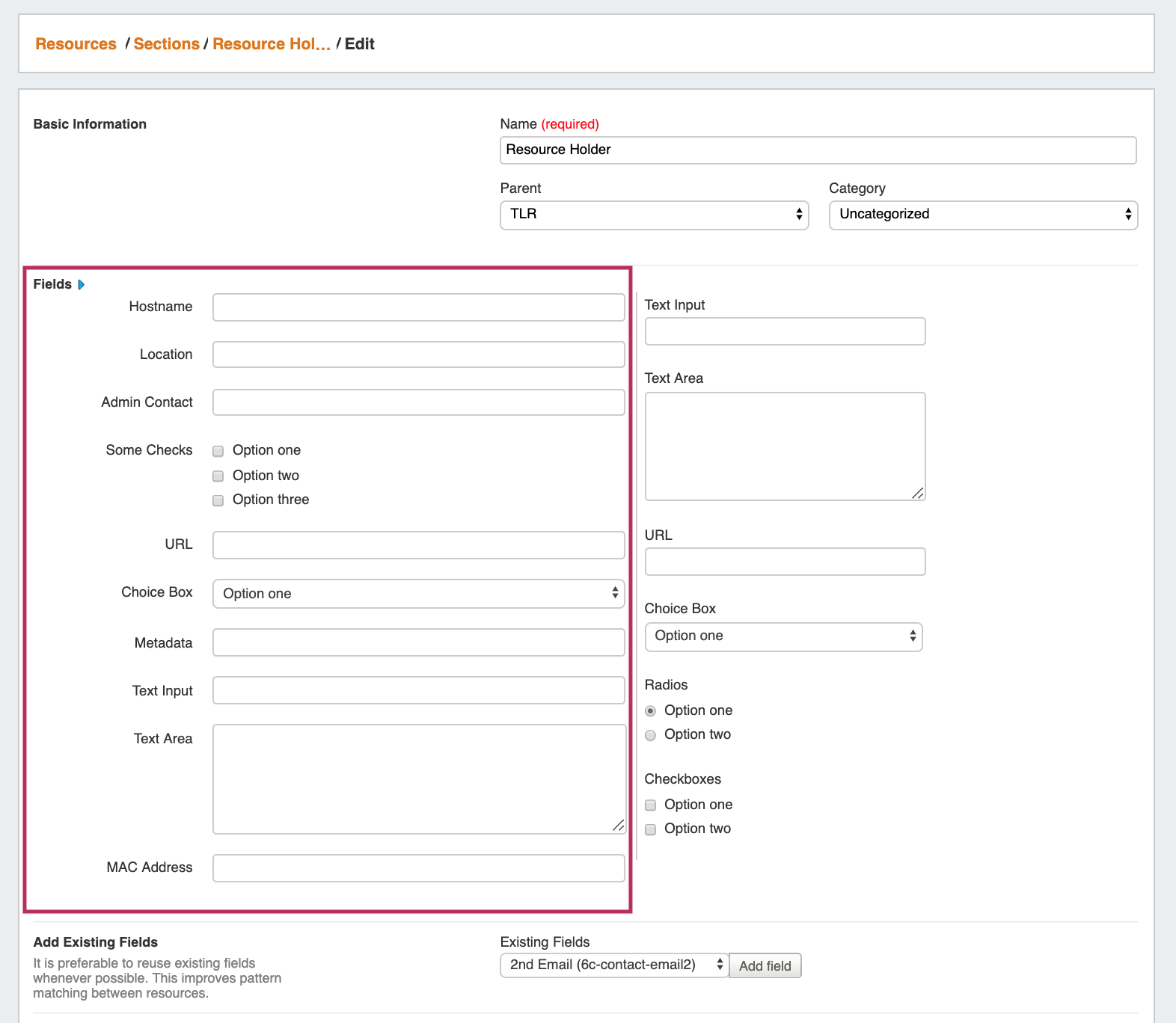Open the Parent TLR dropdown
Screen dimensions: 1176x1023
point(654,215)
